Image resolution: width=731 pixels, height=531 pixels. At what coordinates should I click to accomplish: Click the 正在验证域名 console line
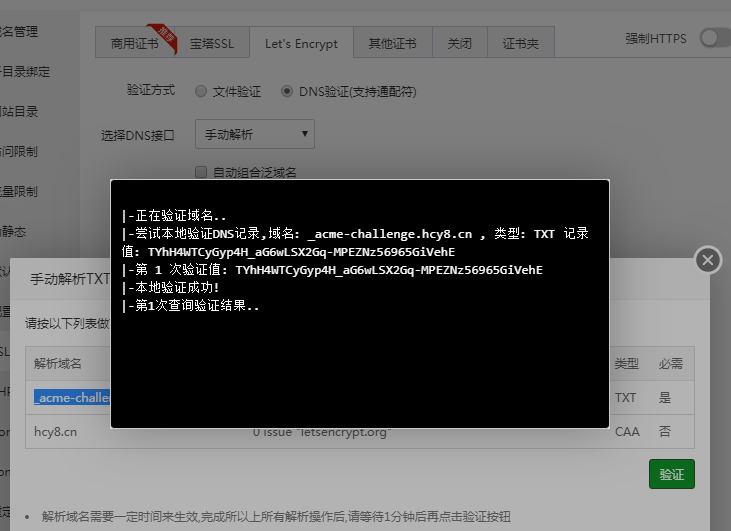(x=174, y=215)
